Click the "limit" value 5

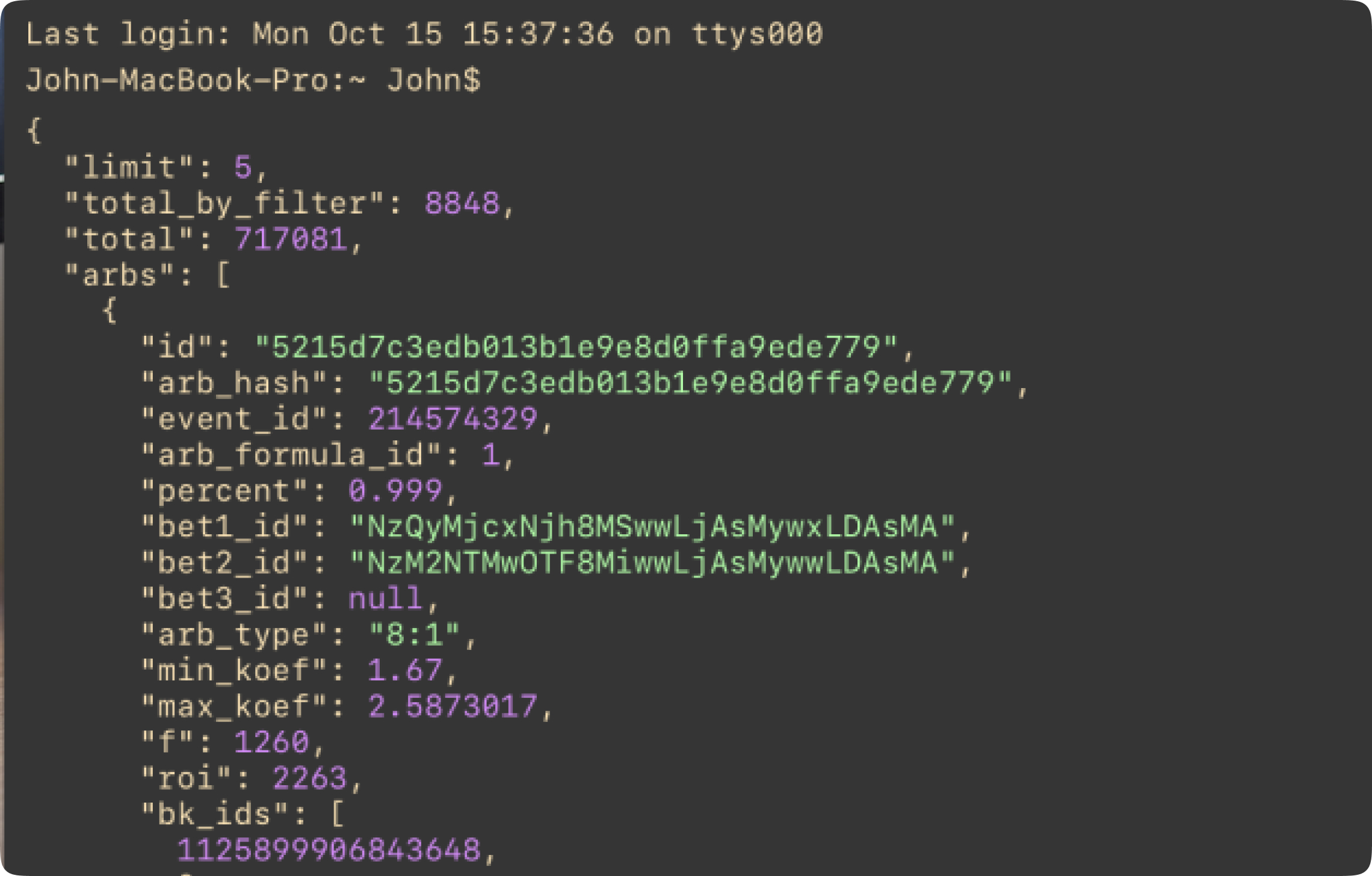coord(243,167)
